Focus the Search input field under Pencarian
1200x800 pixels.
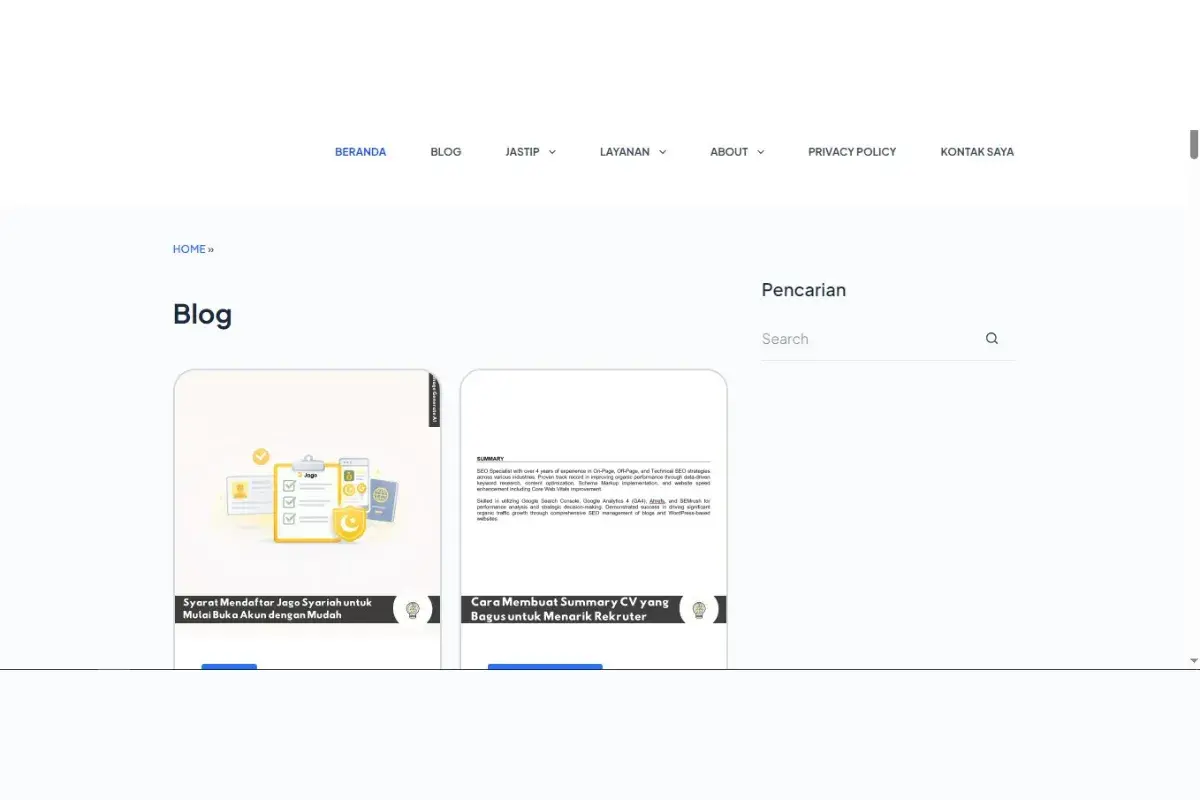click(865, 339)
